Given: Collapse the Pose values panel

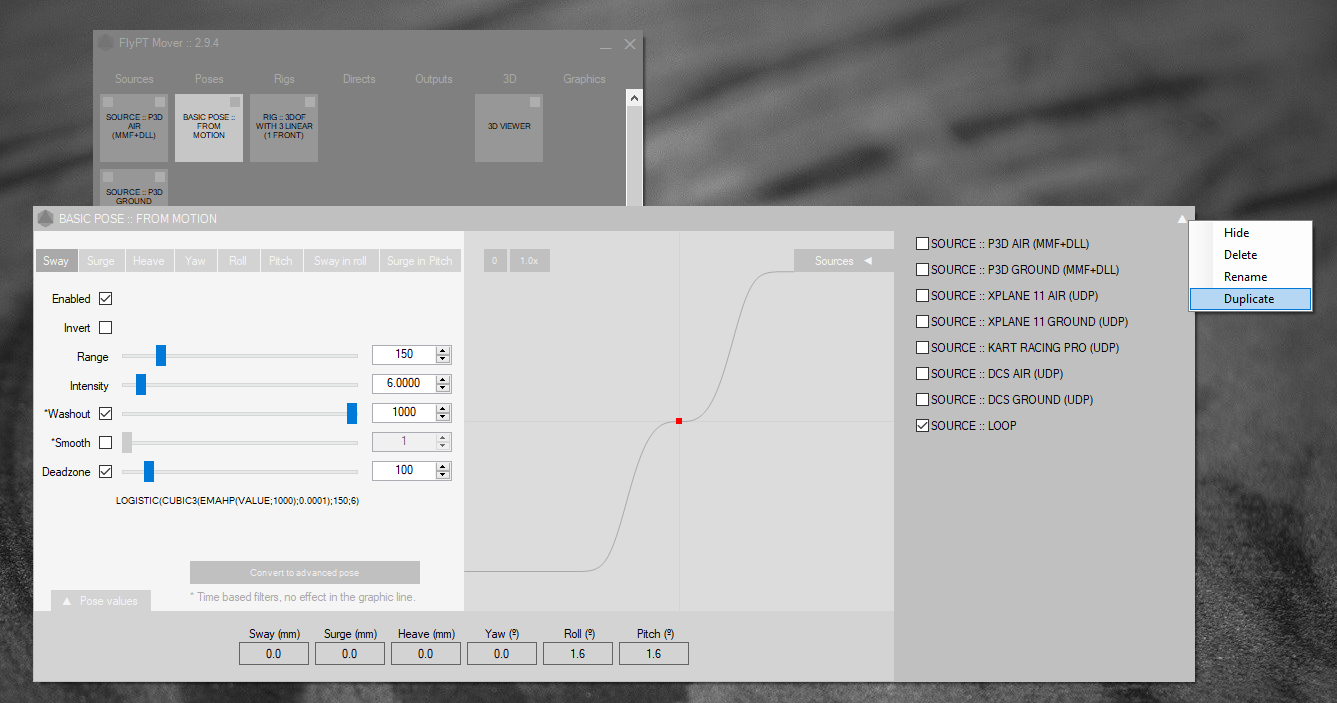Looking at the screenshot, I should 101,601.
